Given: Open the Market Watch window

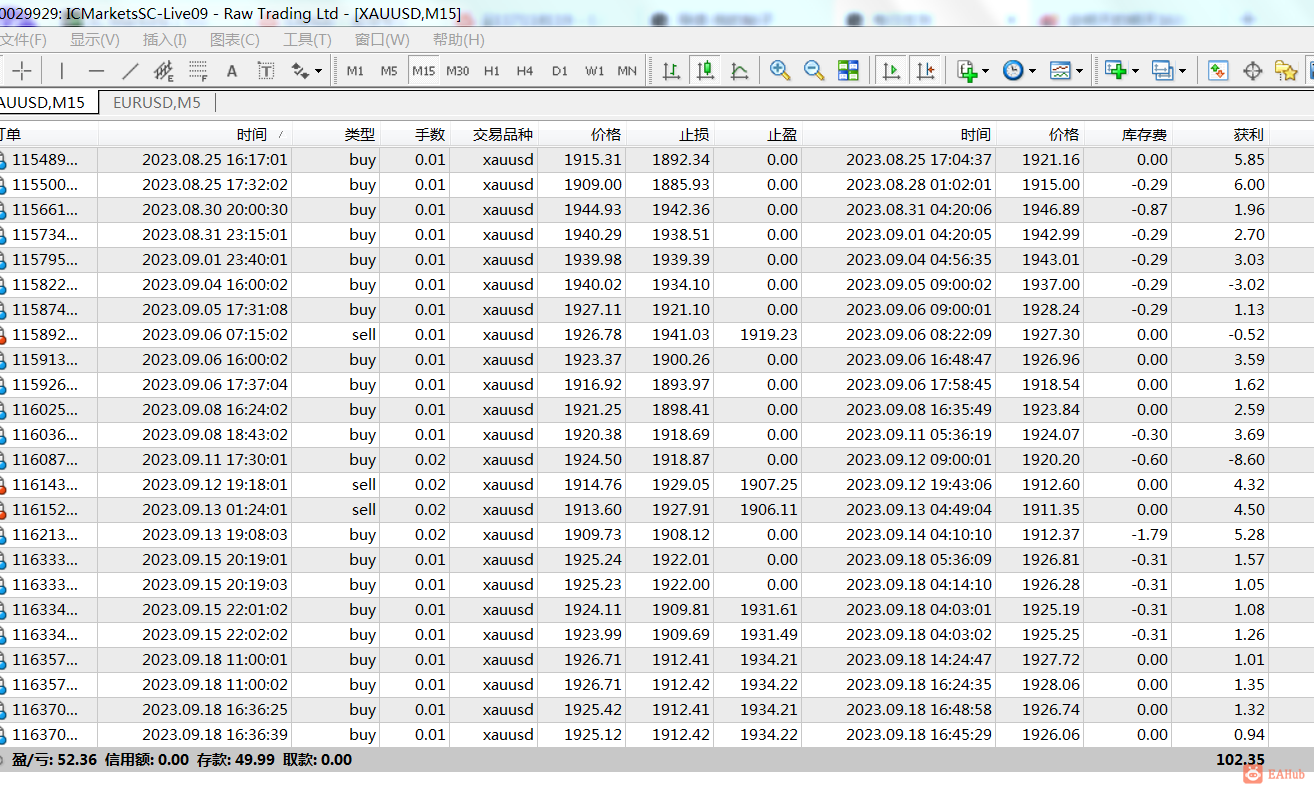Looking at the screenshot, I should [x=1217, y=71].
